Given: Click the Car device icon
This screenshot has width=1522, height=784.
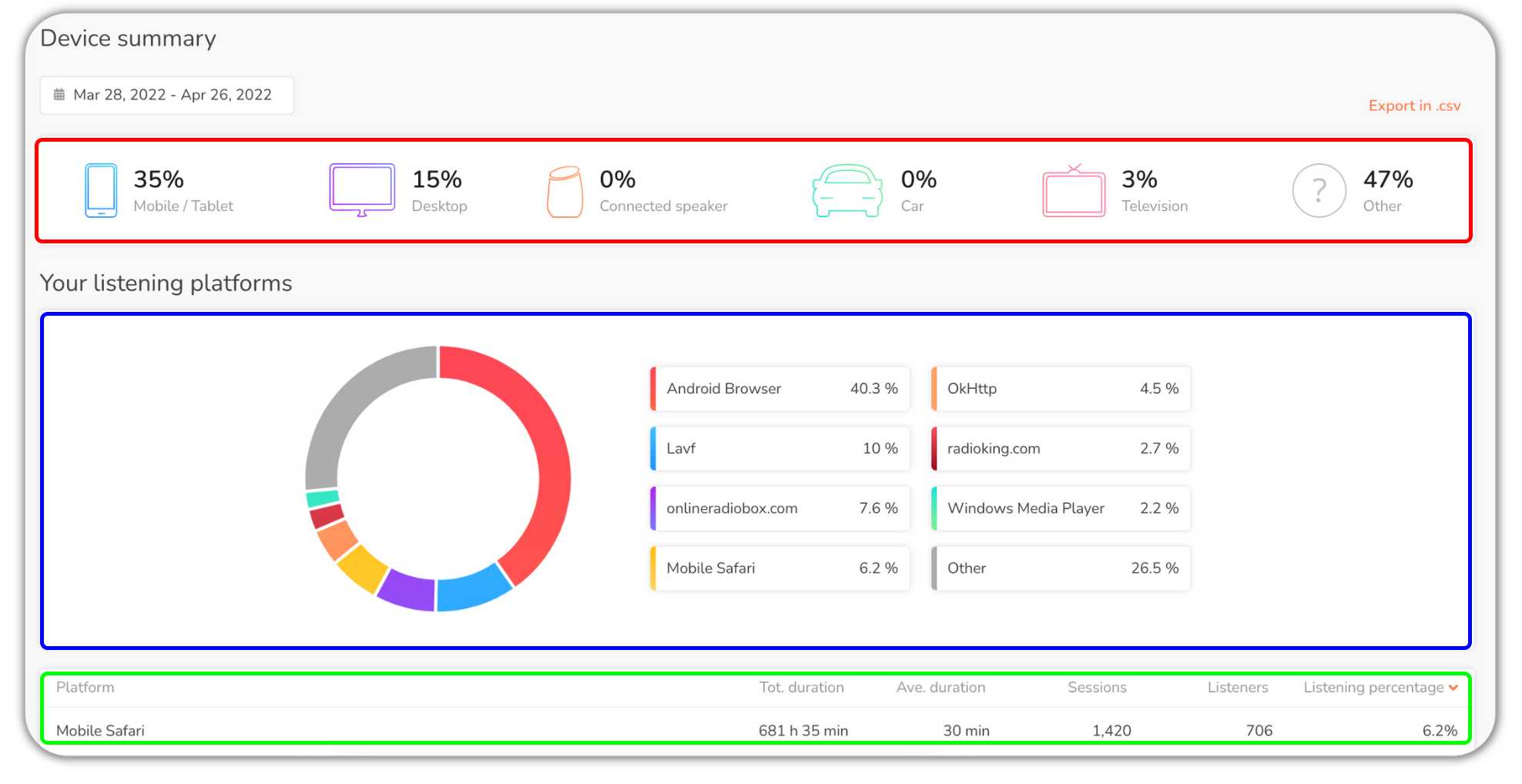Looking at the screenshot, I should point(847,190).
